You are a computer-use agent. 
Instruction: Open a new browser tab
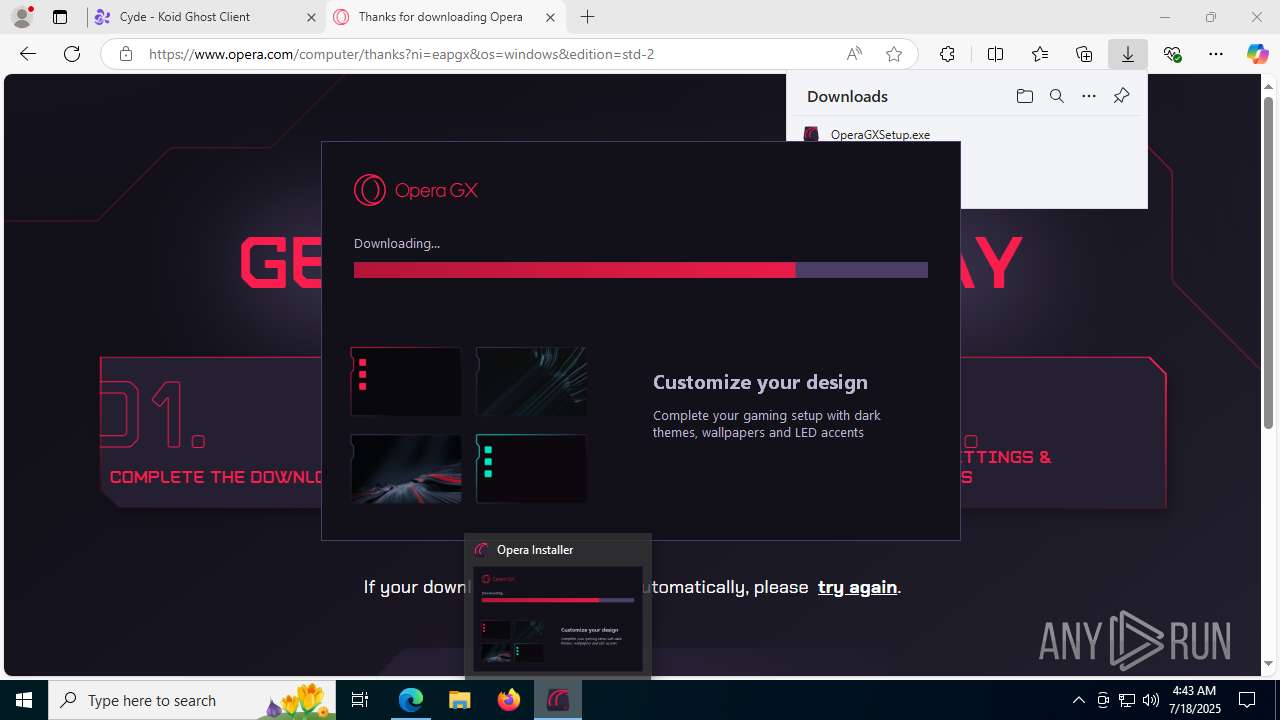(x=588, y=17)
